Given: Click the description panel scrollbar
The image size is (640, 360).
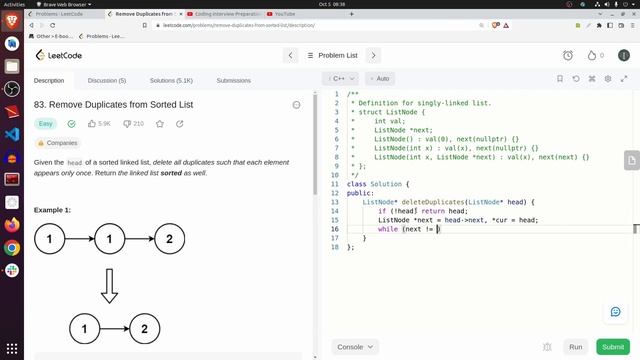Looking at the screenshot, I should [x=315, y=145].
